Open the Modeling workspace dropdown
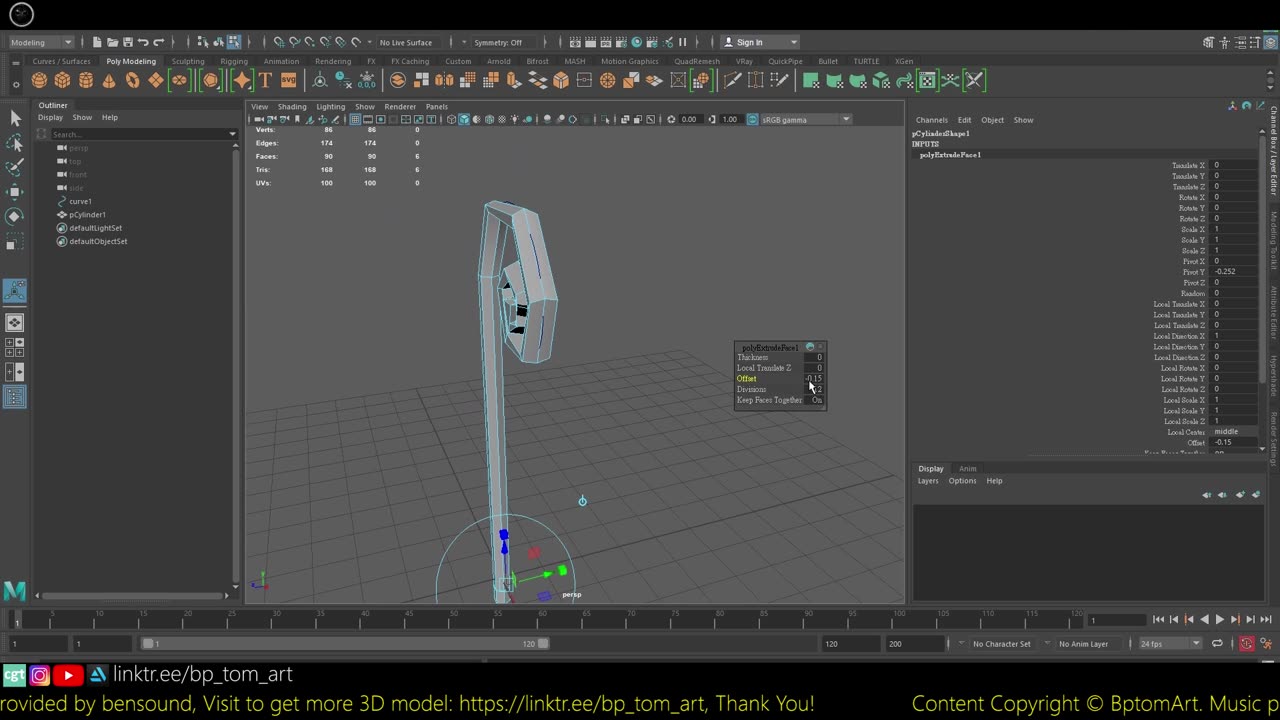Screen dimensions: 1280x720 click(41, 42)
